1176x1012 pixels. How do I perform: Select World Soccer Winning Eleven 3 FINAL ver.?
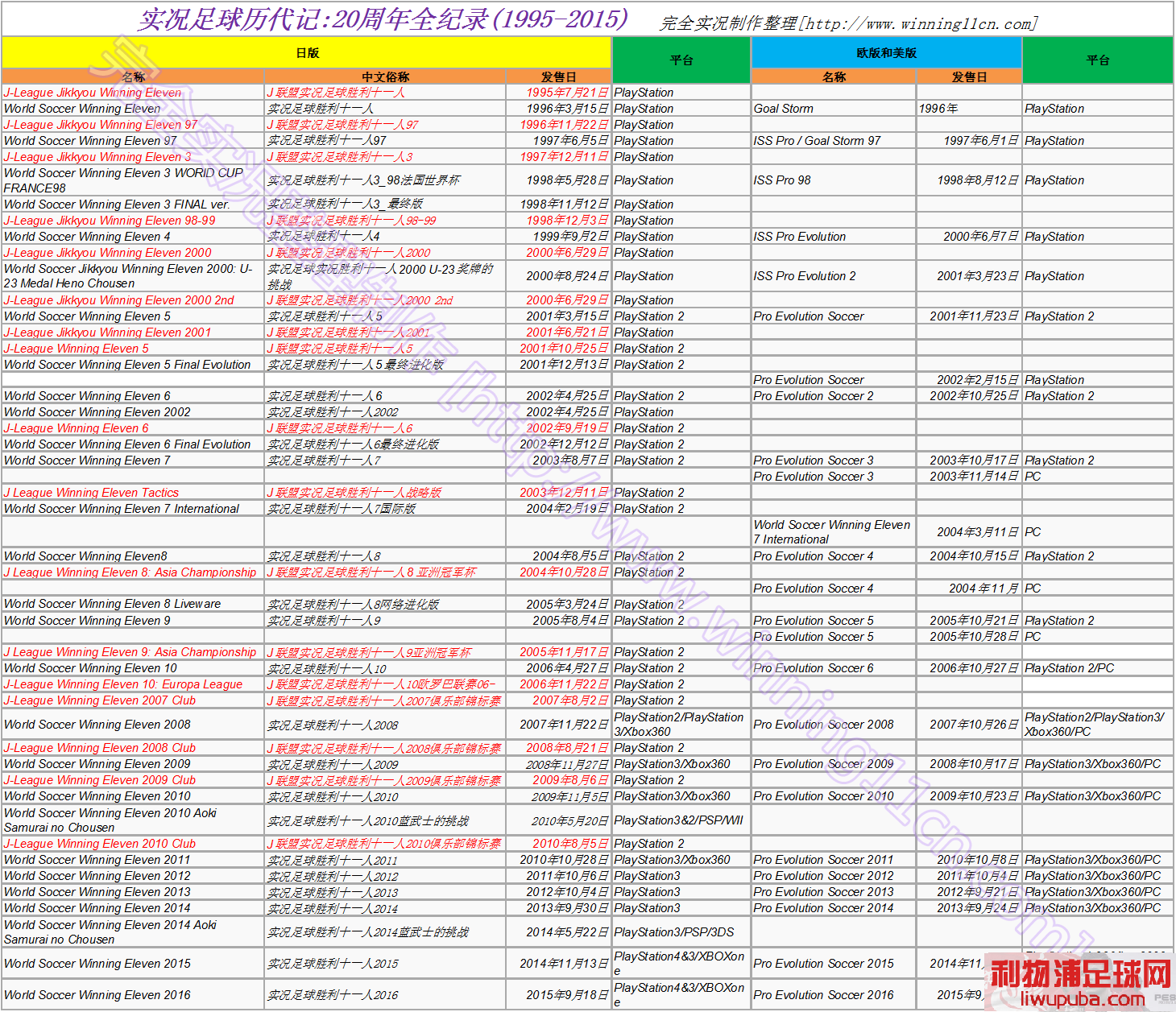[x=133, y=204]
